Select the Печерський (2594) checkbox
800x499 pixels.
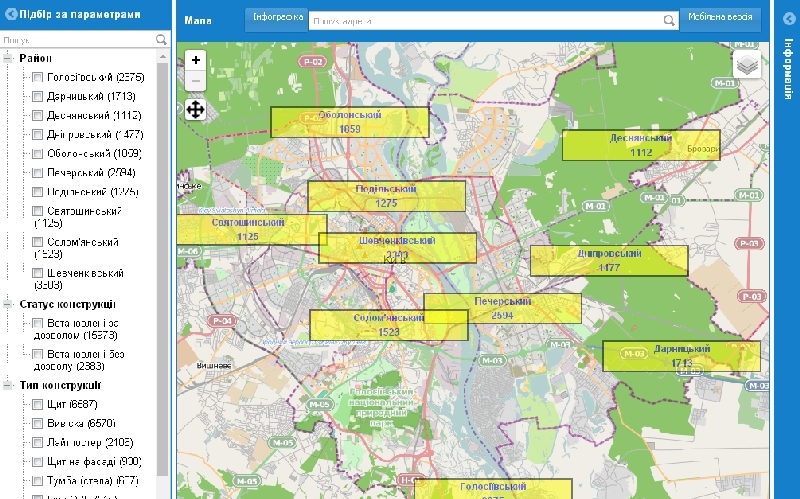(37, 173)
